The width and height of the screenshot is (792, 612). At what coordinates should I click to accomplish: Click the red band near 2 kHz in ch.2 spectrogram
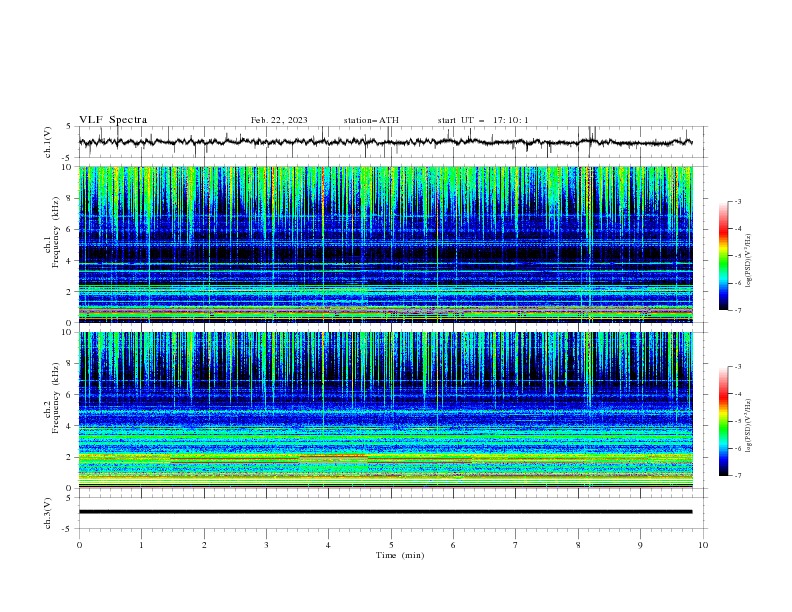coord(333,456)
